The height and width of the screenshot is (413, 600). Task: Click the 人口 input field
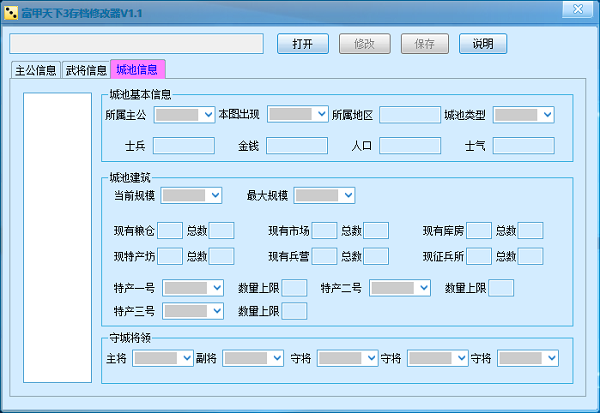(410, 146)
